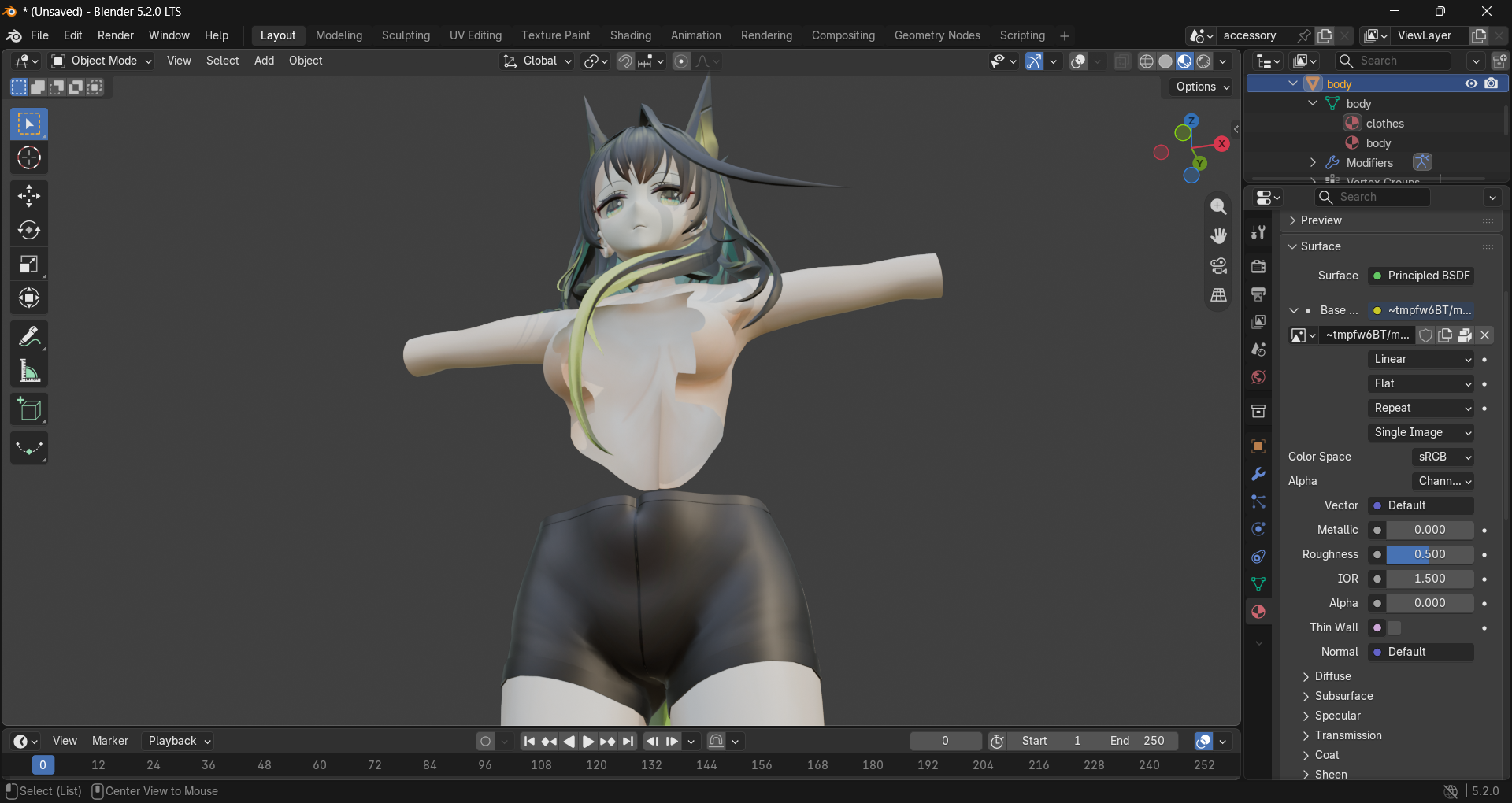Screen dimensions: 1512x803
Task: Open the Flat projection dropdown
Action: 1421,383
